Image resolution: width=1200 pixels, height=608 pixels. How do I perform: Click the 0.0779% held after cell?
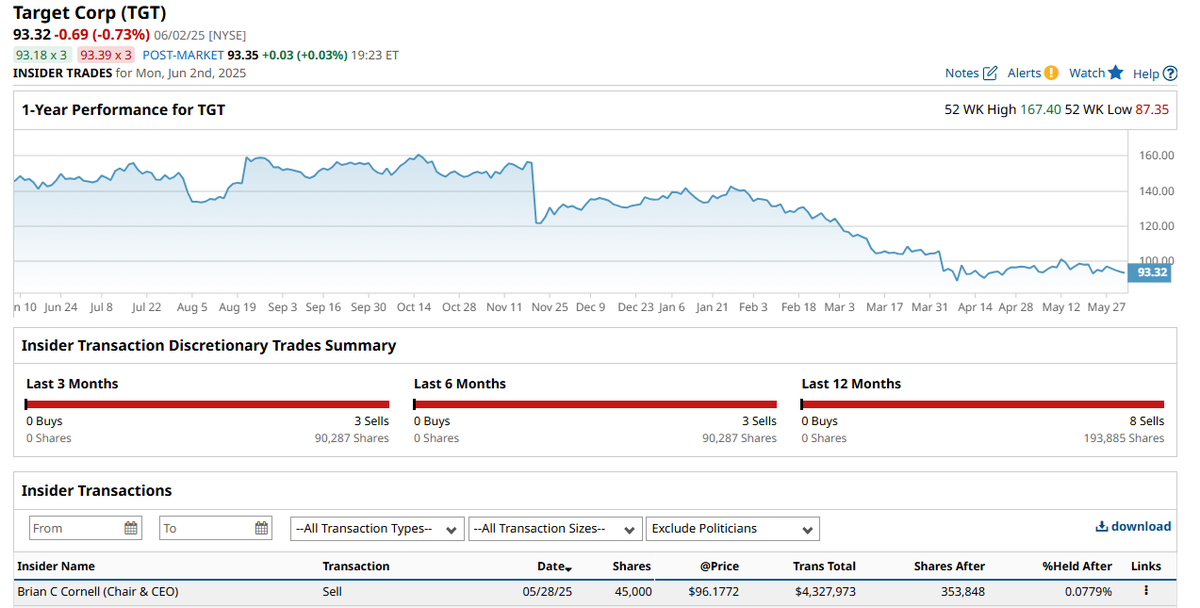tap(1087, 591)
